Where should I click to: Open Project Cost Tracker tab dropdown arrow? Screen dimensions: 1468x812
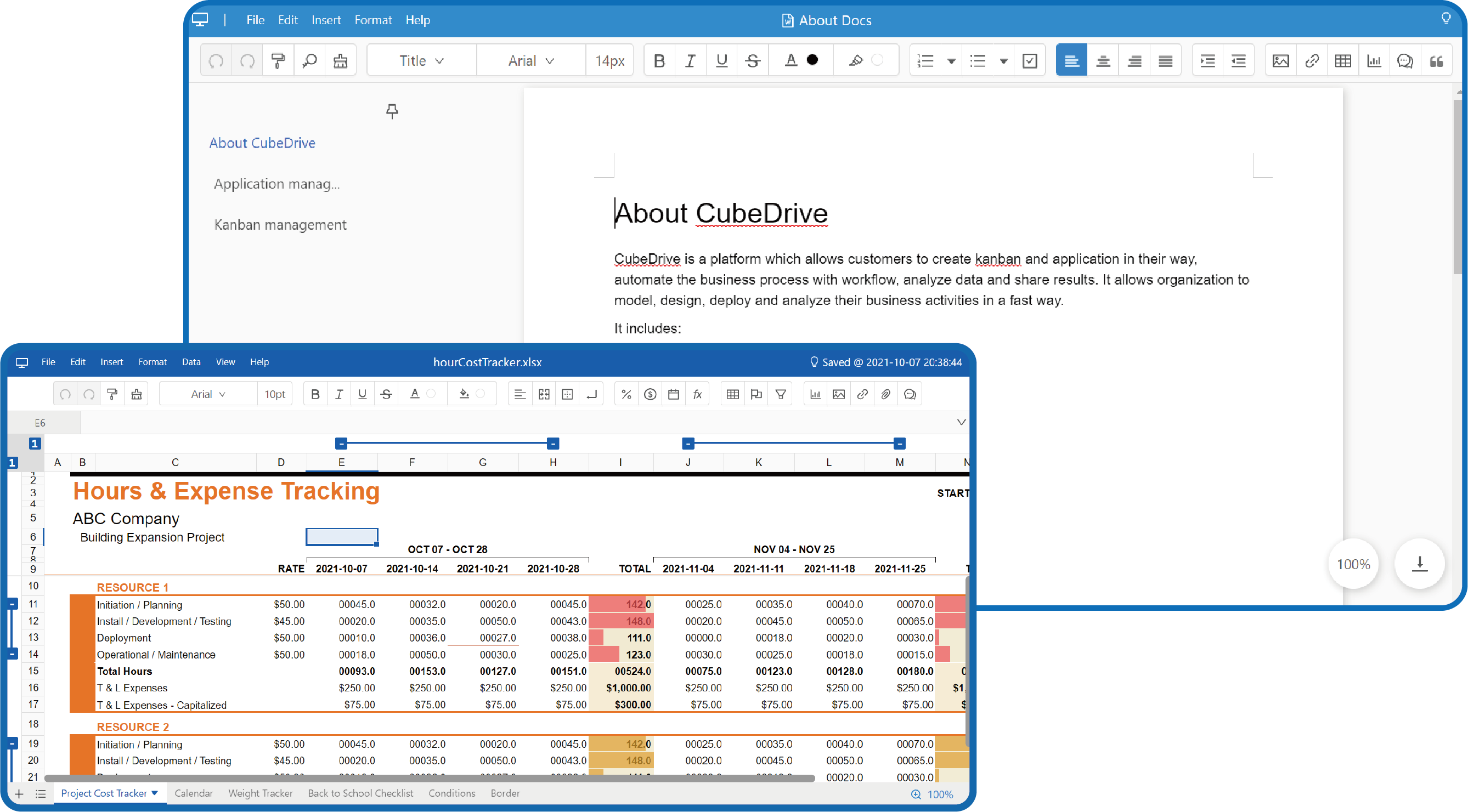(x=155, y=793)
